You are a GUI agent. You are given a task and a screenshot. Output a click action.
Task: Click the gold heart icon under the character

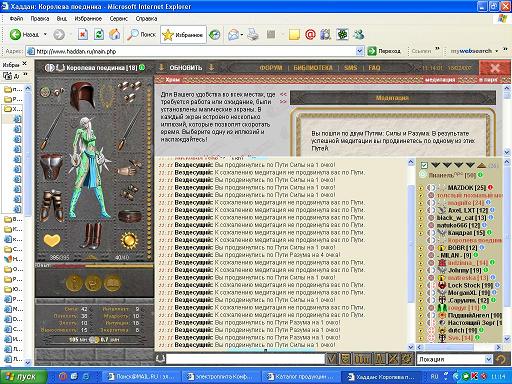52,240
